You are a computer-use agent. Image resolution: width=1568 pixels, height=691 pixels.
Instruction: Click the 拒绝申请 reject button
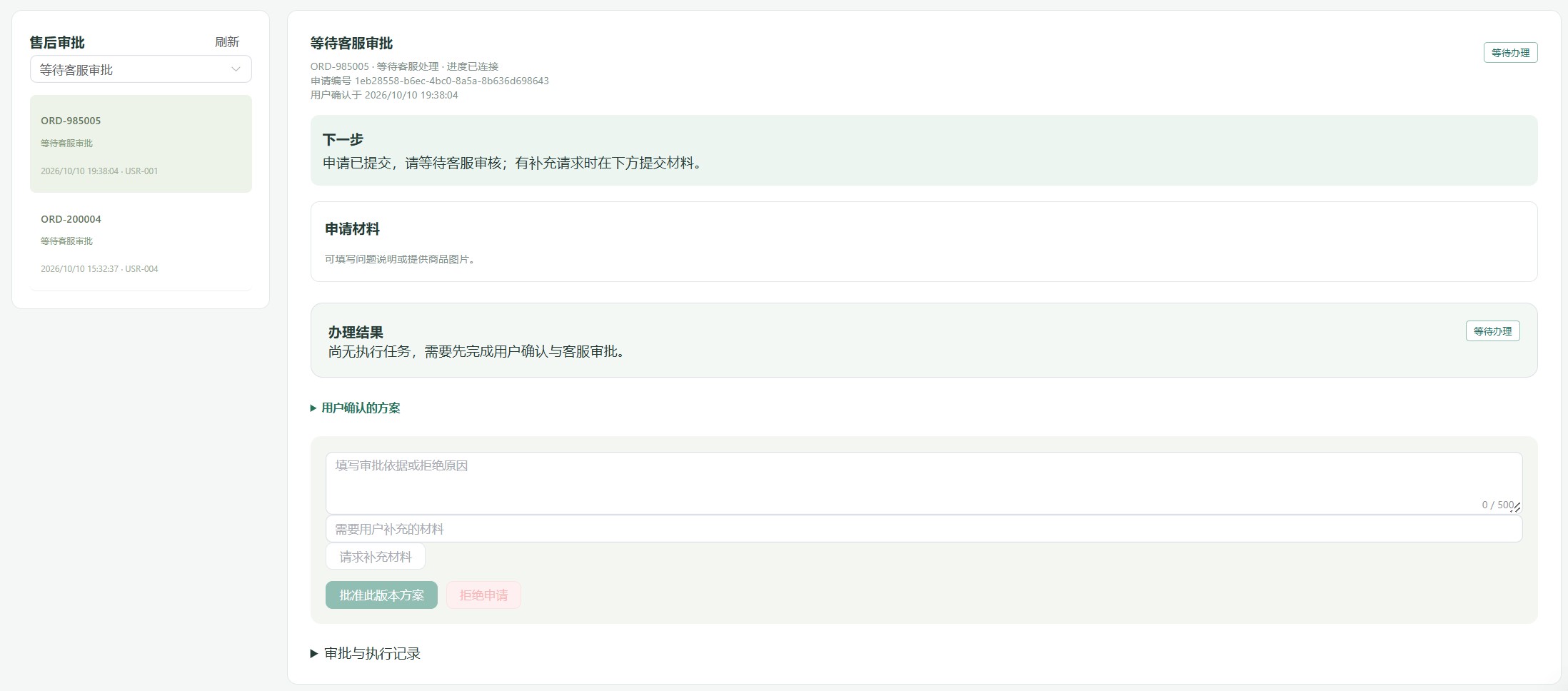point(483,595)
